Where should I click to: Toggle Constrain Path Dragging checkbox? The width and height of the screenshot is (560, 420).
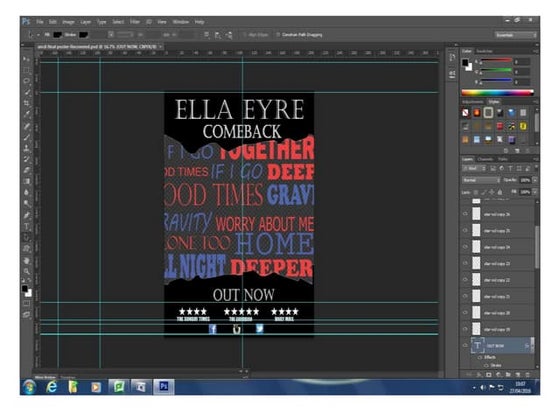(x=278, y=35)
